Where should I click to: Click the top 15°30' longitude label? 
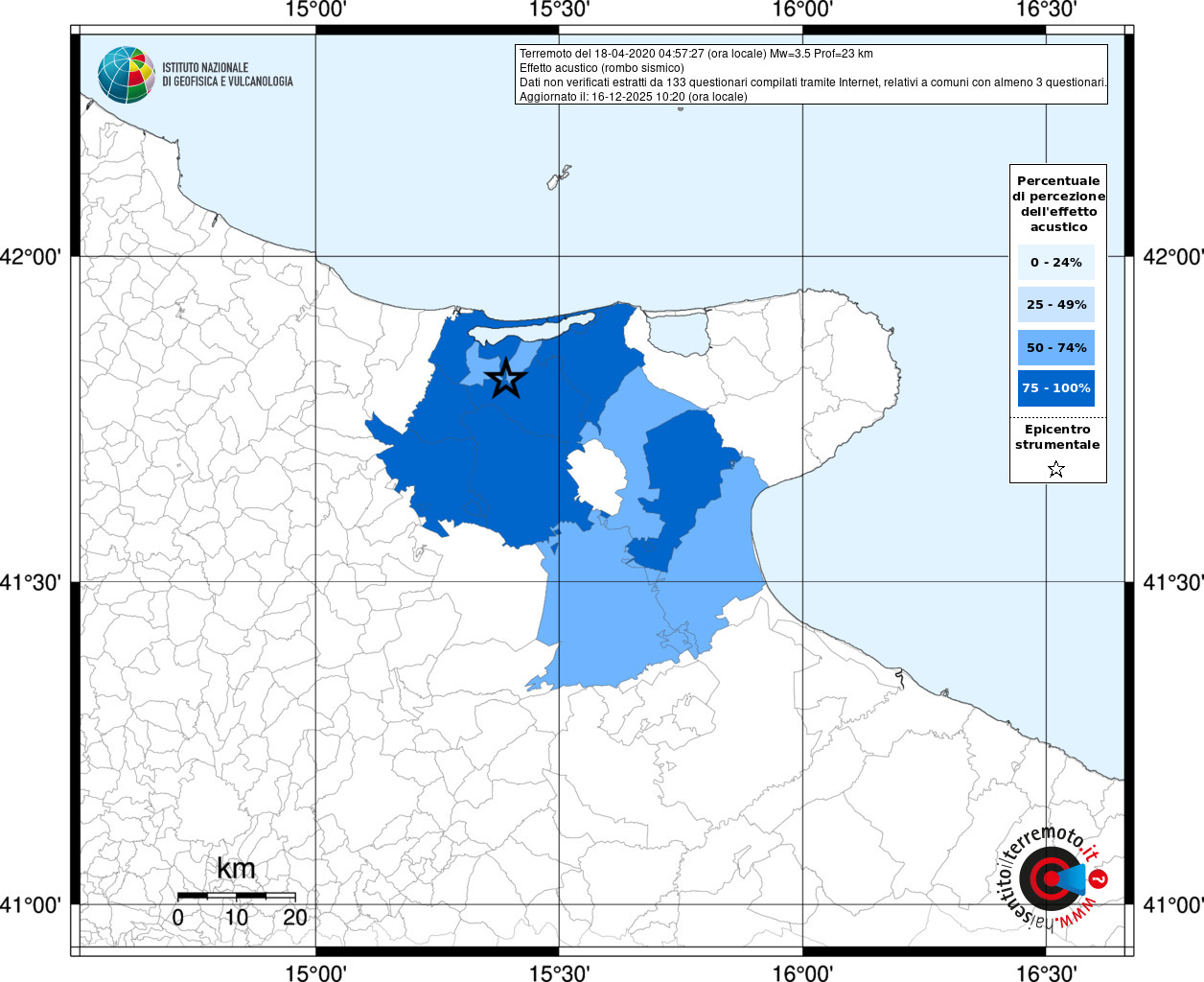click(559, 10)
